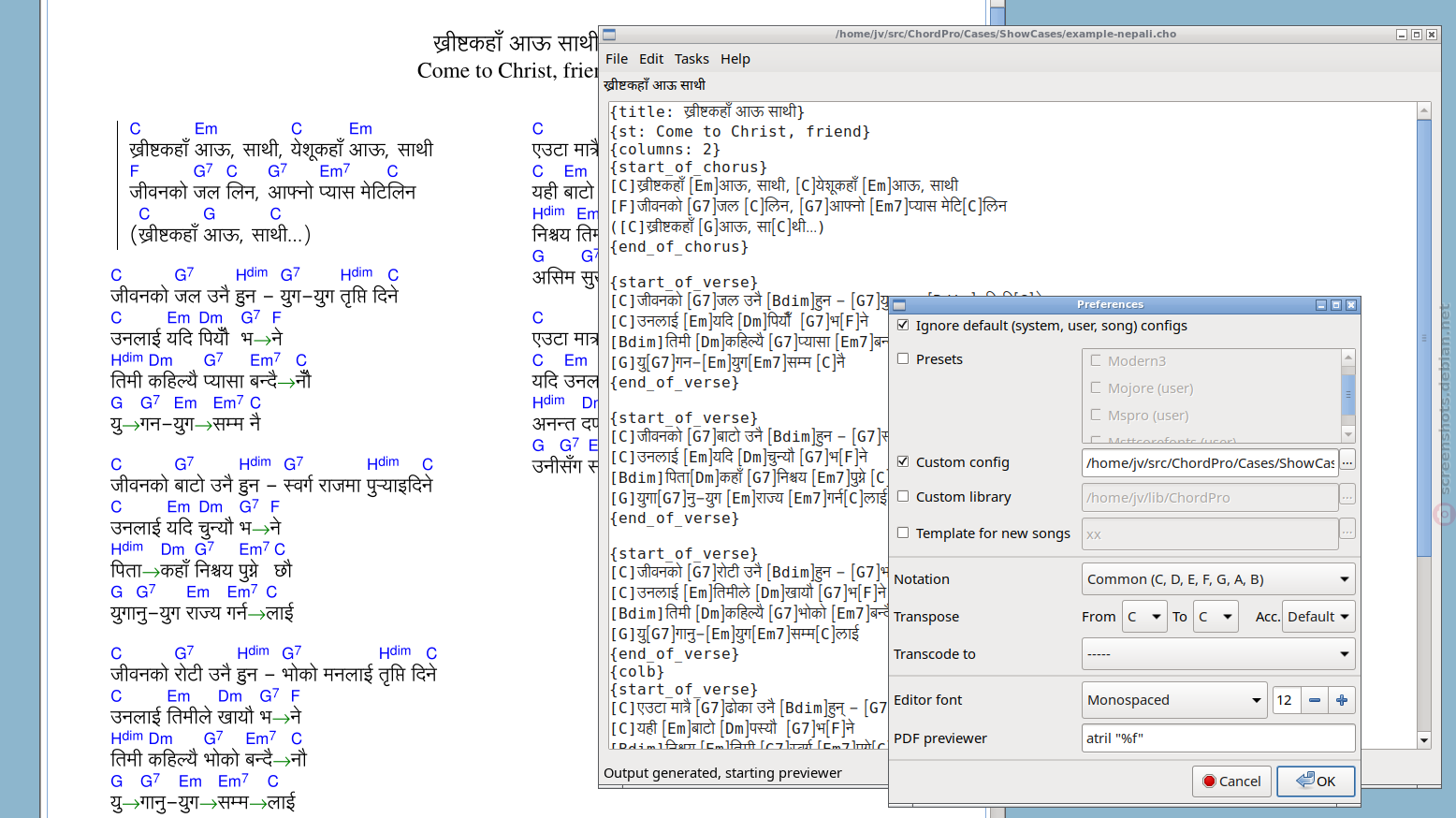
Task: Enable the Presets checkbox
Action: click(903, 358)
